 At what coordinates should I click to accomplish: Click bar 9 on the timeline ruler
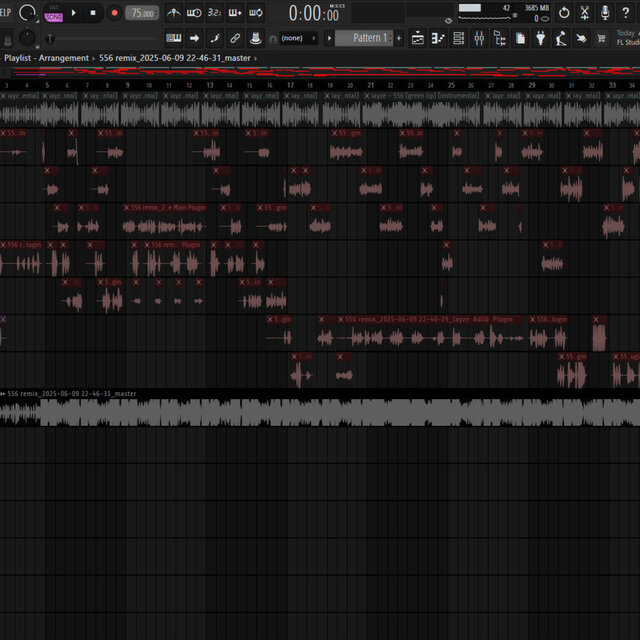point(127,85)
